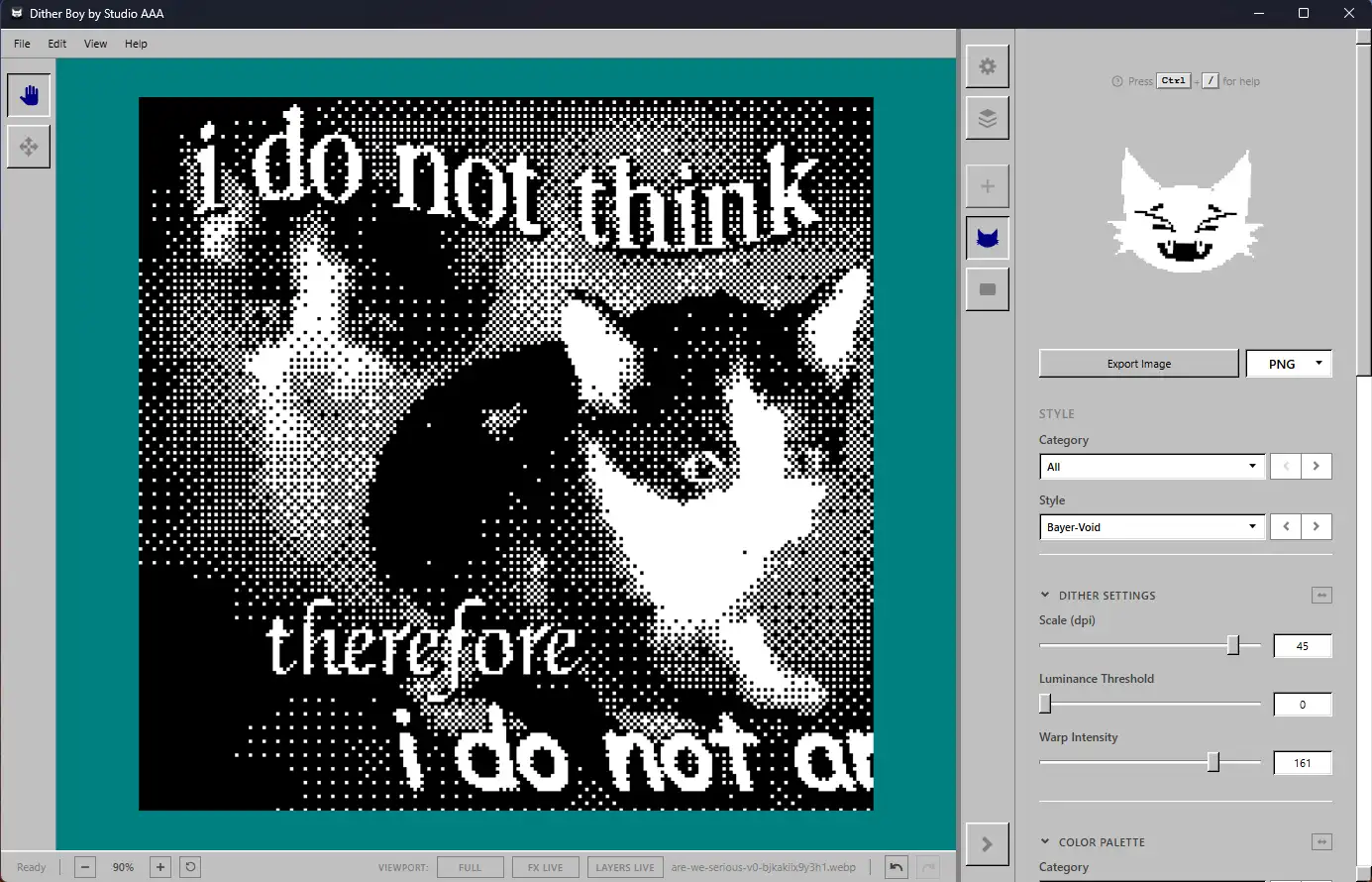The width and height of the screenshot is (1372, 882).
Task: Open the Style dropdown showing Bayer-Void
Action: 1152,527
